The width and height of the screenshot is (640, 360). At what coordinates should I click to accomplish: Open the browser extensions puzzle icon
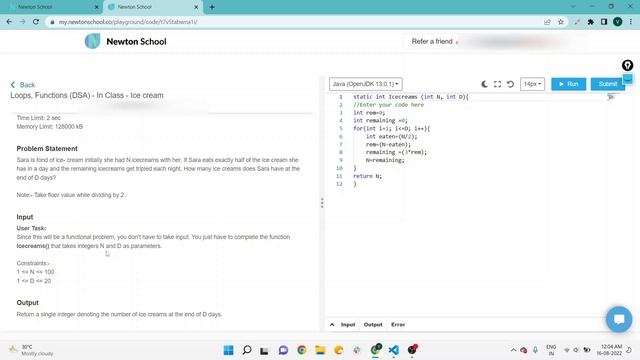(591, 22)
